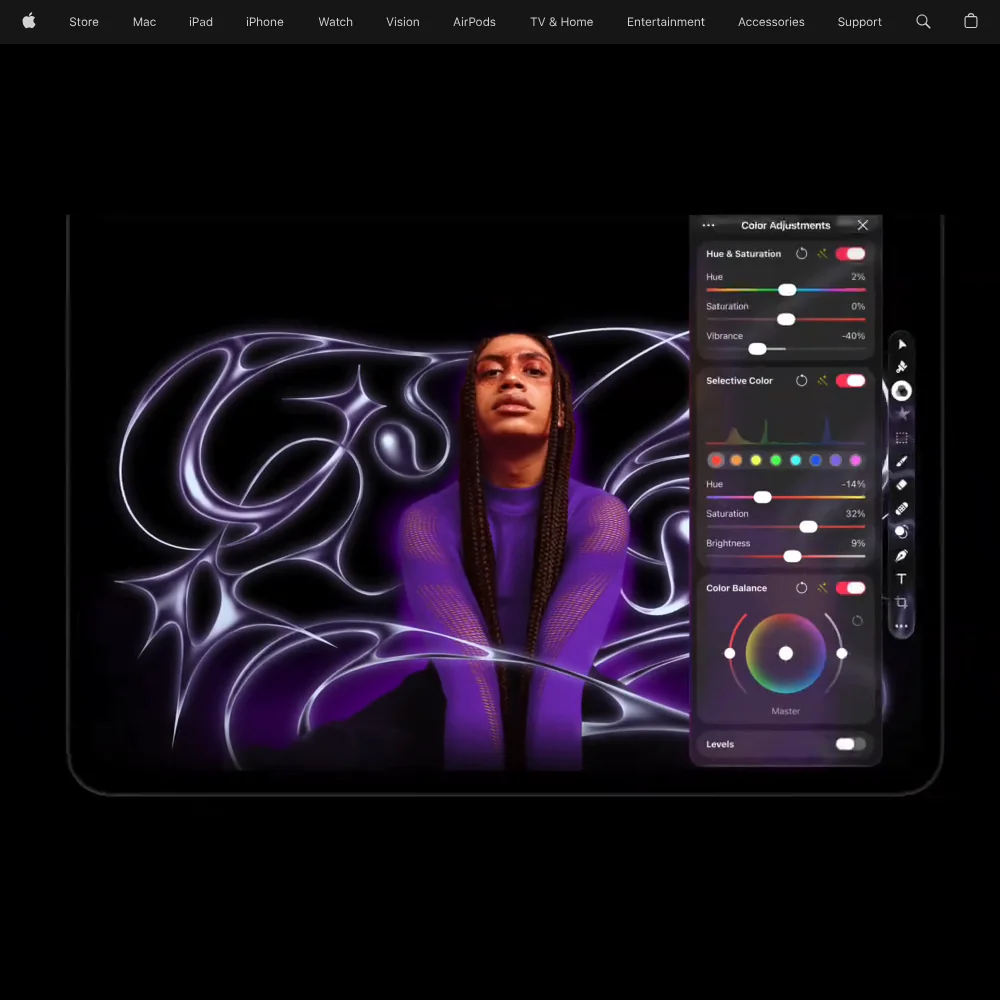
Task: Open the search icon in the Apple navigation bar
Action: (x=923, y=22)
